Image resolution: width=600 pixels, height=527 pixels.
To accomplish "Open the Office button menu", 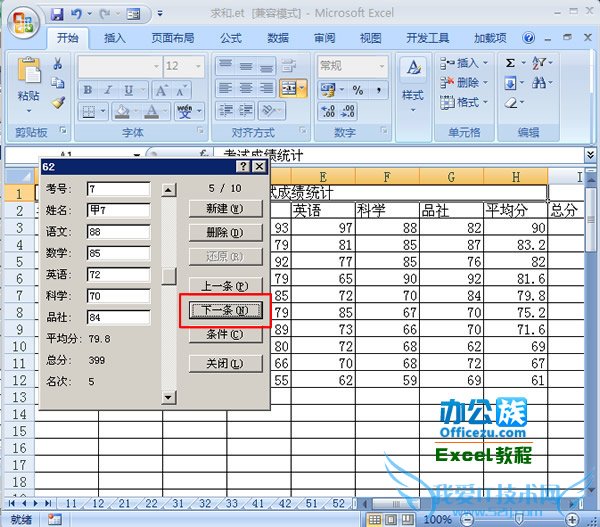I will point(23,22).
